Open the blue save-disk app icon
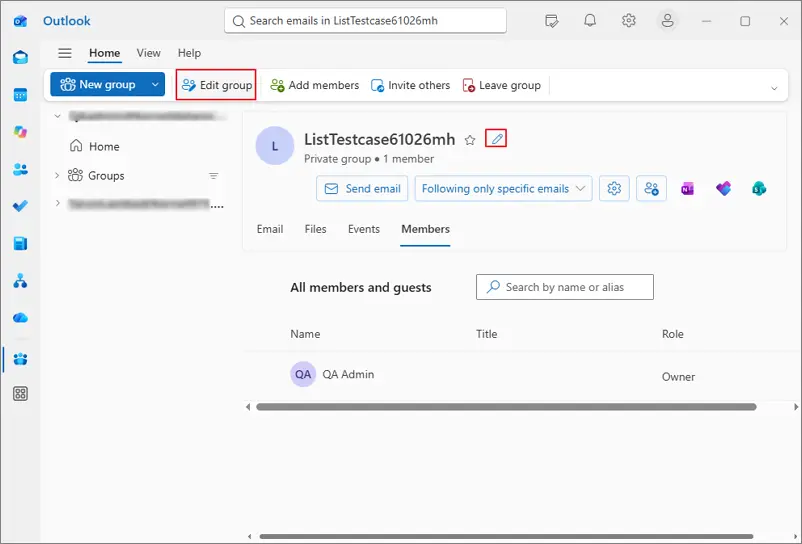Viewport: 802px width, 544px height. coord(20,243)
